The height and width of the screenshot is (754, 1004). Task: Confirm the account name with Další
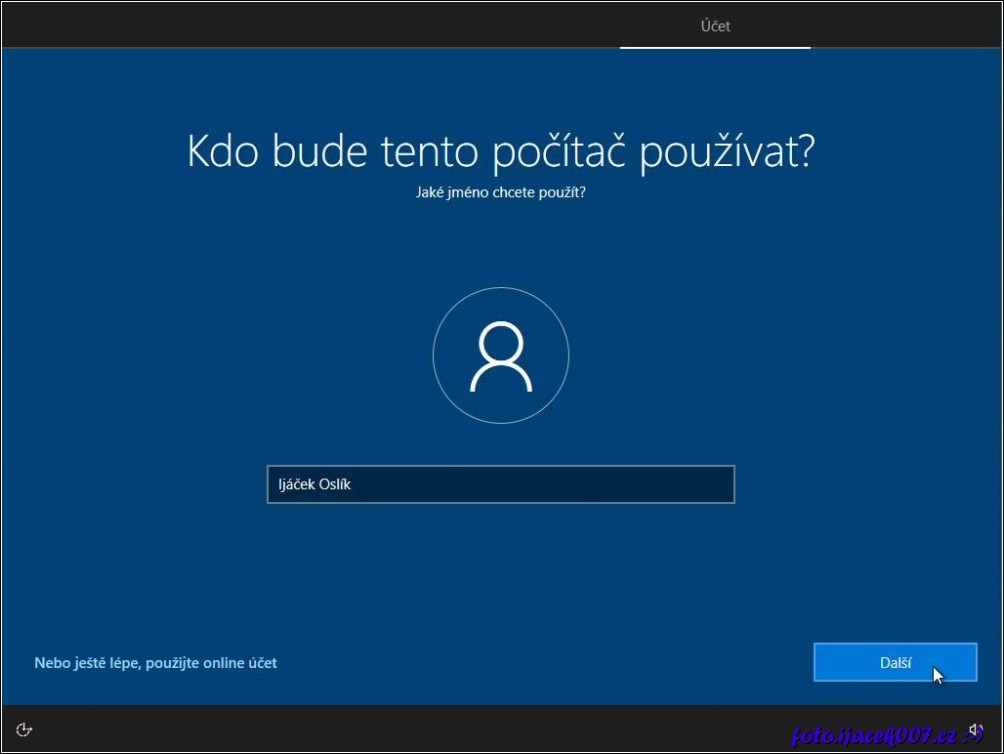pyautogui.click(x=894, y=662)
